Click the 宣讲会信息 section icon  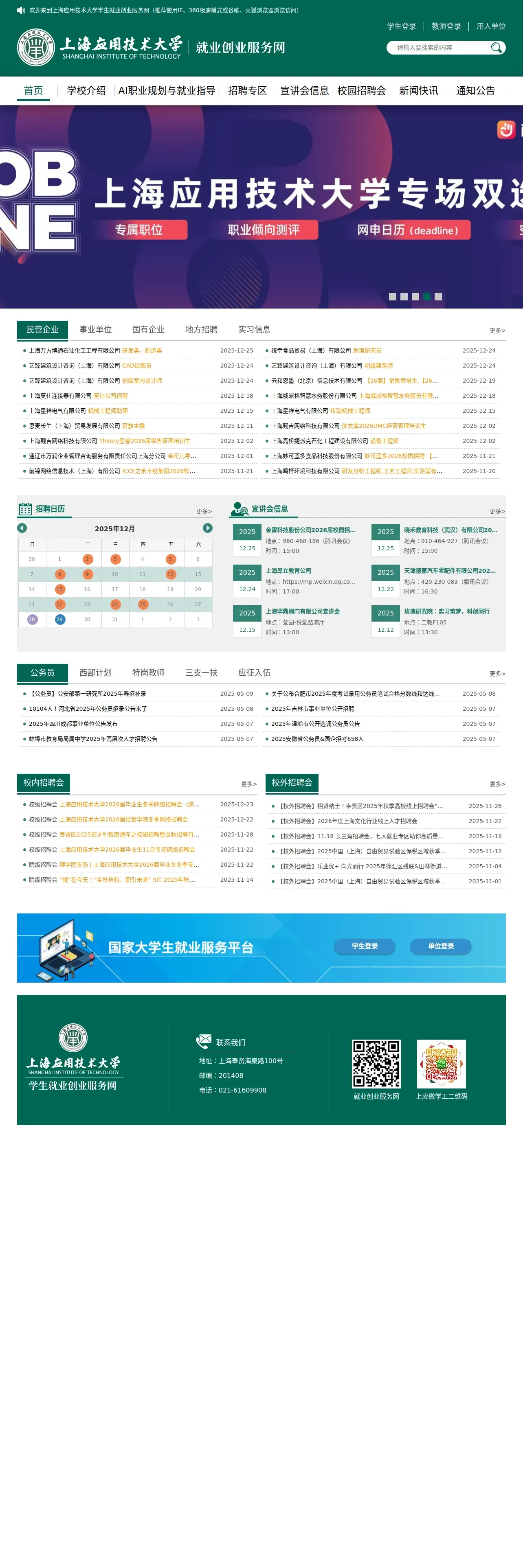coord(239,509)
